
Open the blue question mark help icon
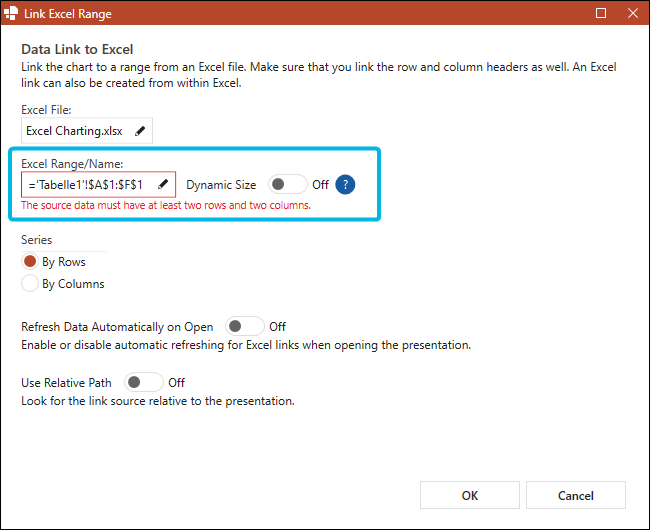coord(345,184)
